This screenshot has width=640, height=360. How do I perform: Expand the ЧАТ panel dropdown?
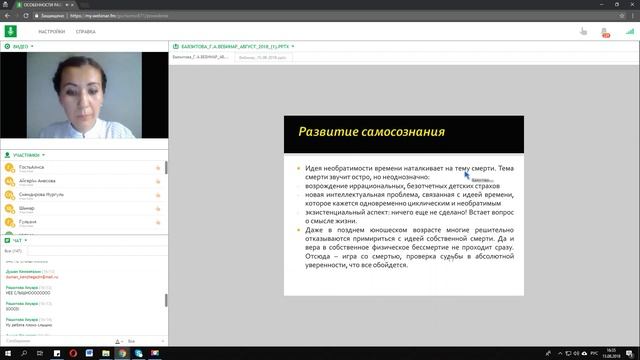tap(26, 240)
